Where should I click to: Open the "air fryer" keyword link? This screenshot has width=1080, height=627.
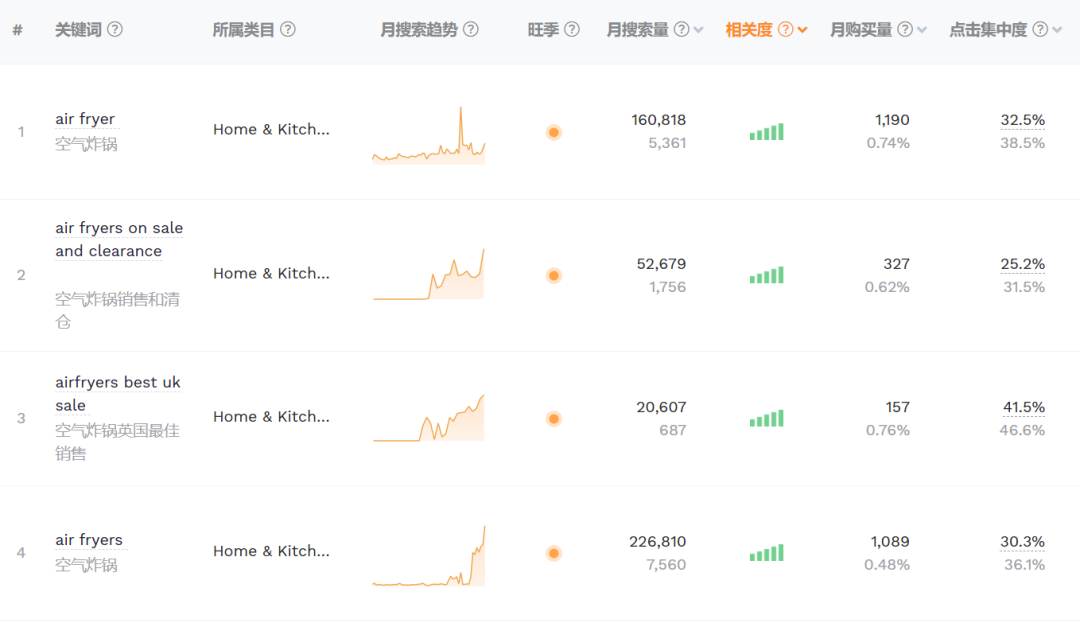point(86,118)
